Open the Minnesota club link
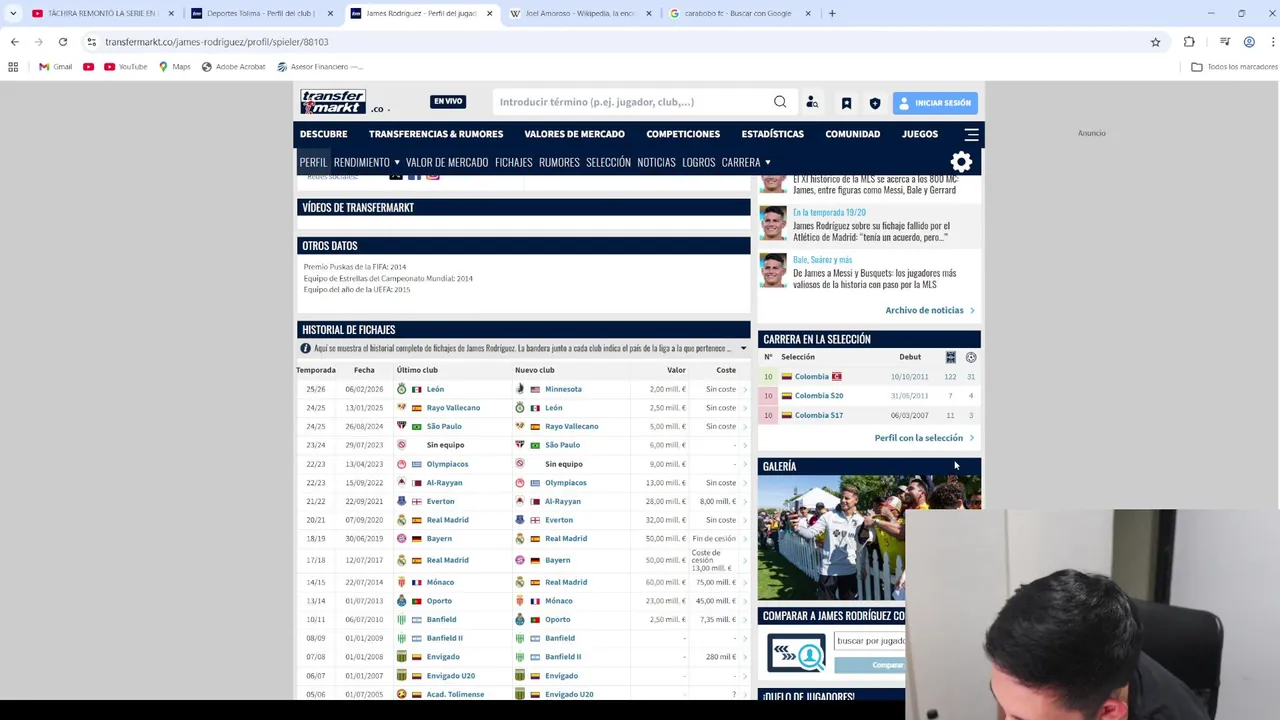Viewport: 1280px width, 720px height. coord(563,389)
